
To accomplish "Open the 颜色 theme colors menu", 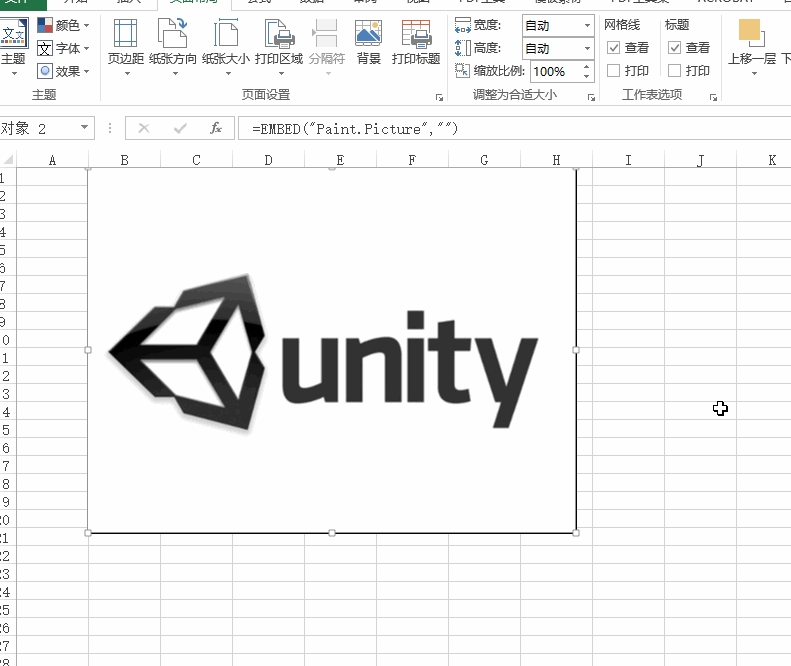I will 63,25.
